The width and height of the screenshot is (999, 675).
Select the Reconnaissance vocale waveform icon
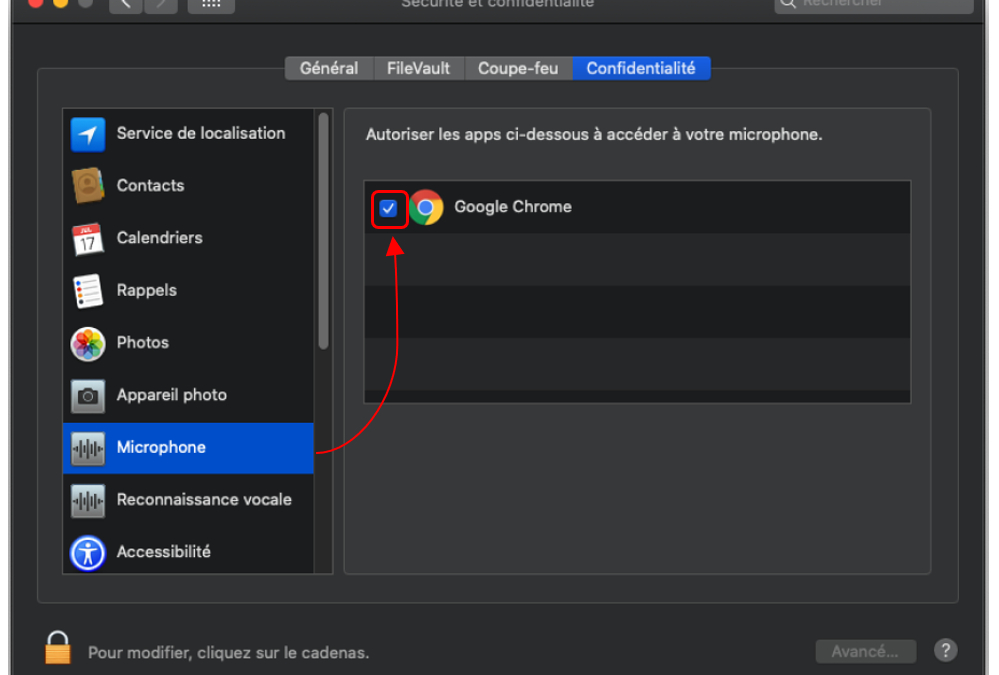88,500
